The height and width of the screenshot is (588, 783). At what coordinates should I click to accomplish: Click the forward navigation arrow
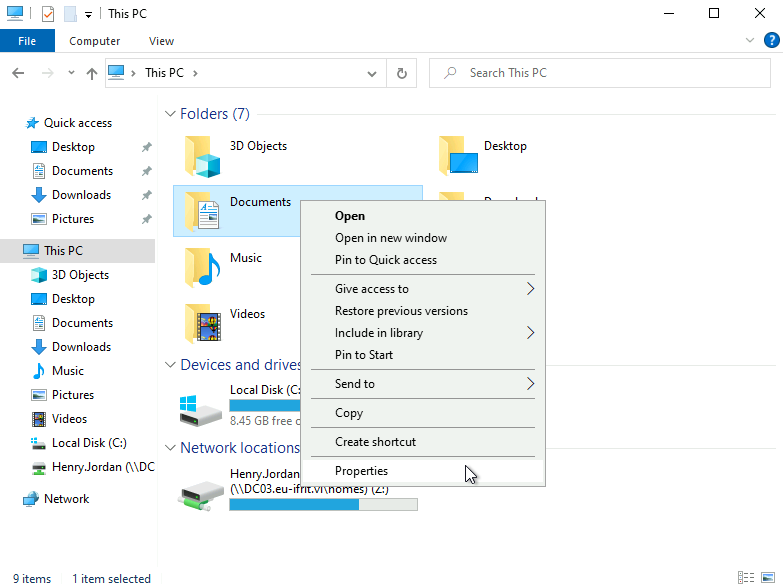(47, 73)
